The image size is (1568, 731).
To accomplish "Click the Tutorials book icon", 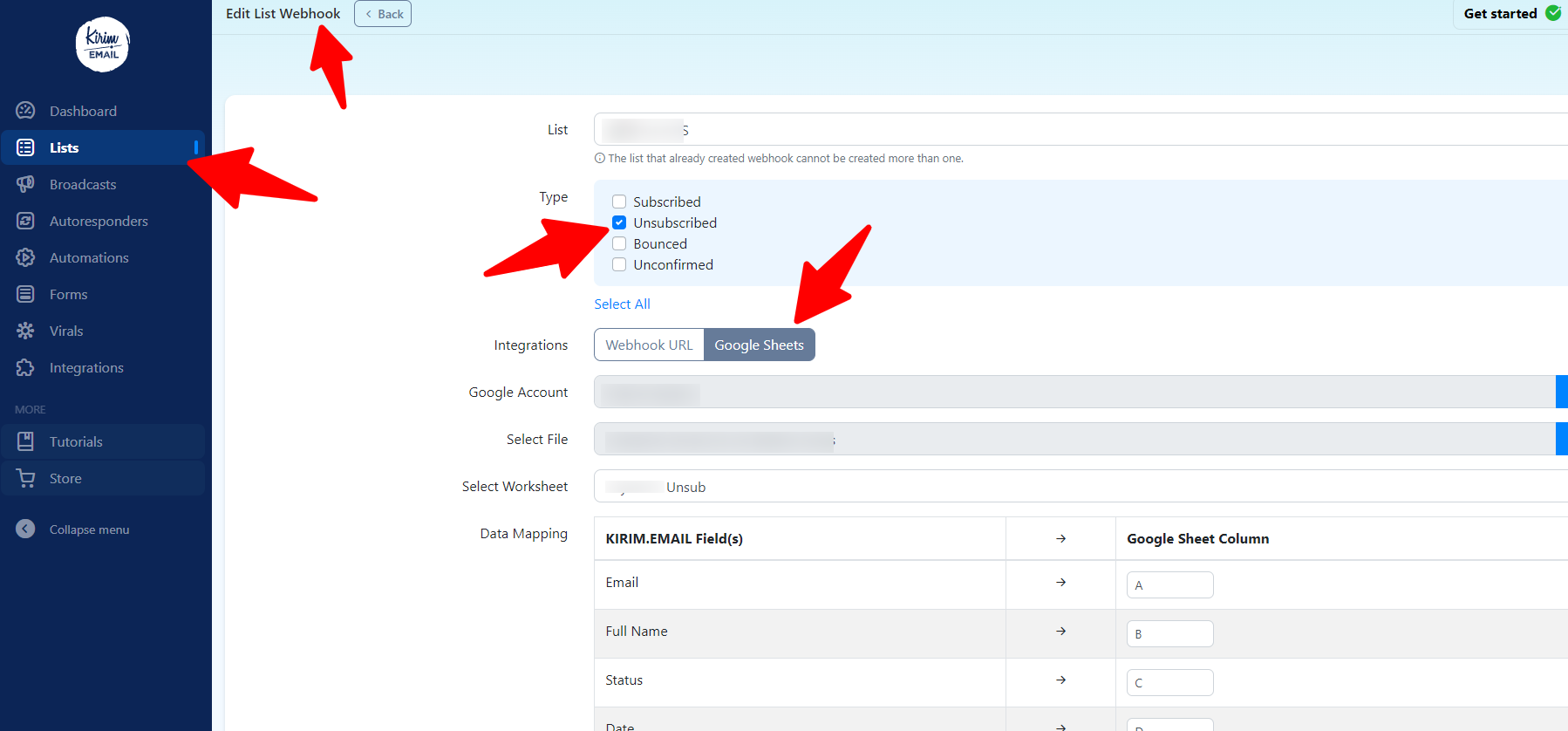I will coord(25,441).
